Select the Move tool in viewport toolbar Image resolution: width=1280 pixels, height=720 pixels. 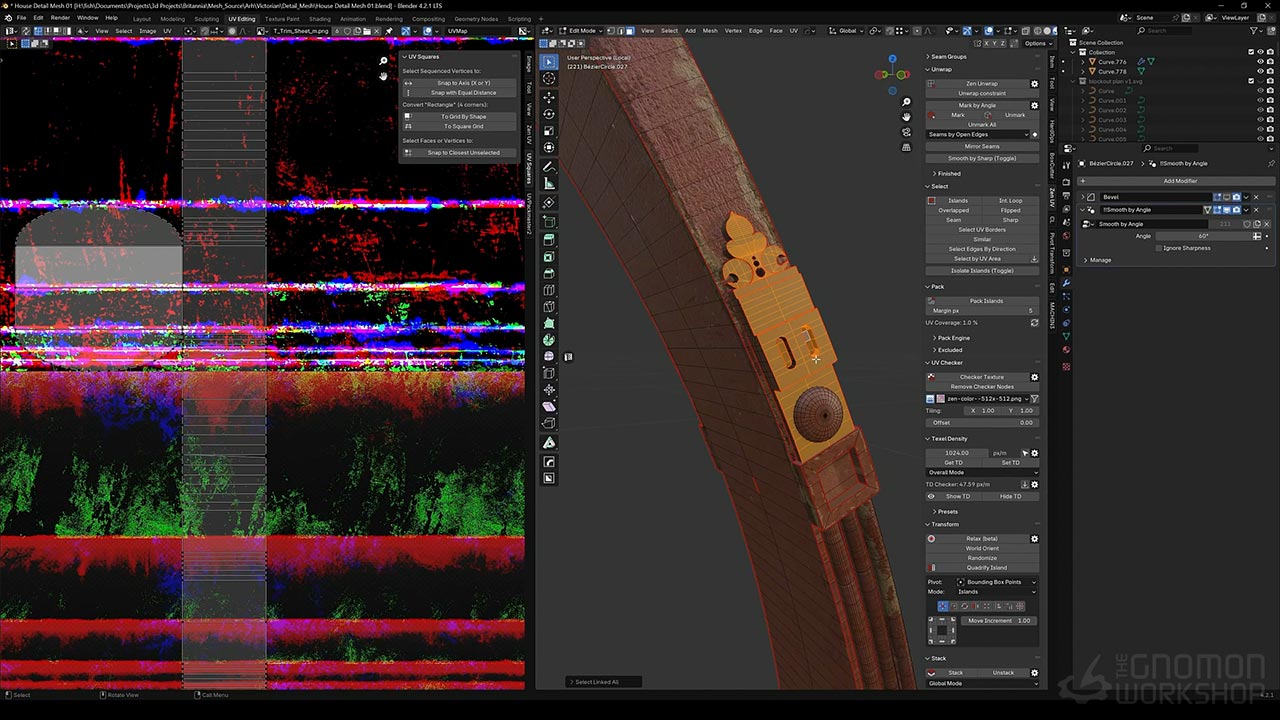(549, 97)
